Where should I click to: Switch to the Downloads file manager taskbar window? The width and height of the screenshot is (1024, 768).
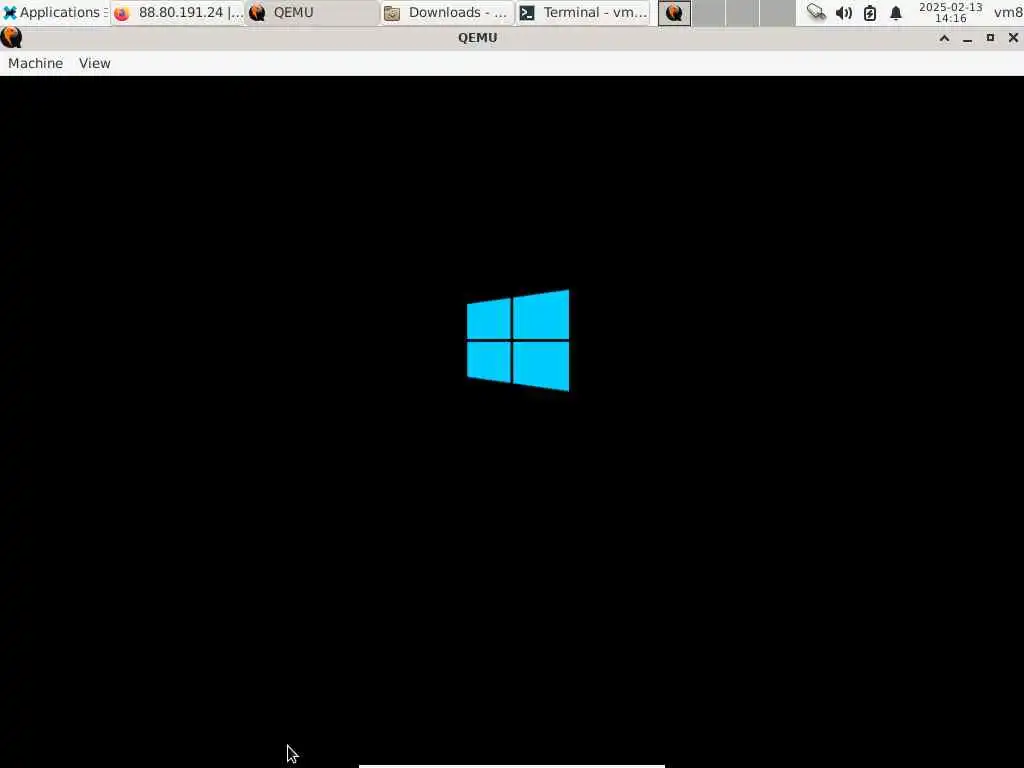click(447, 12)
